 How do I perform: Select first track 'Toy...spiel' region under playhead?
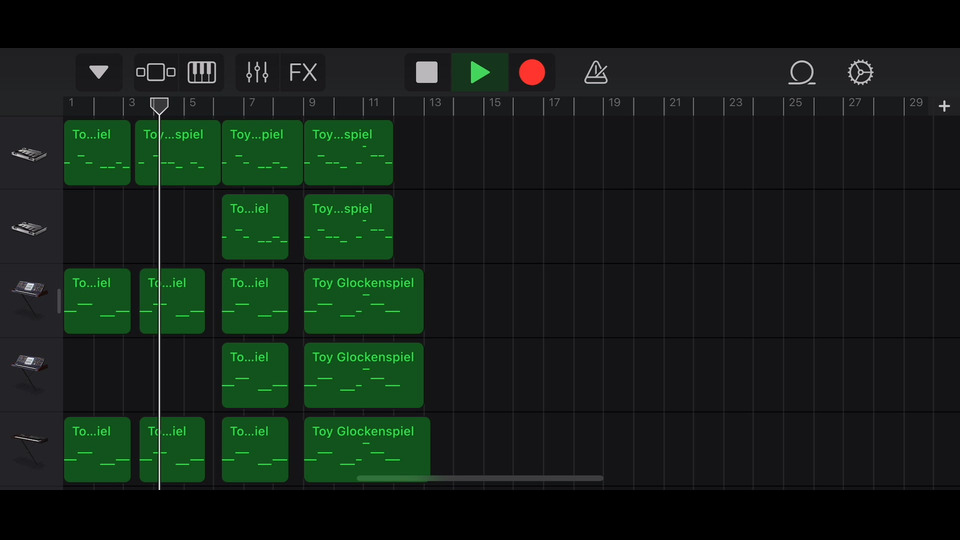point(178,152)
